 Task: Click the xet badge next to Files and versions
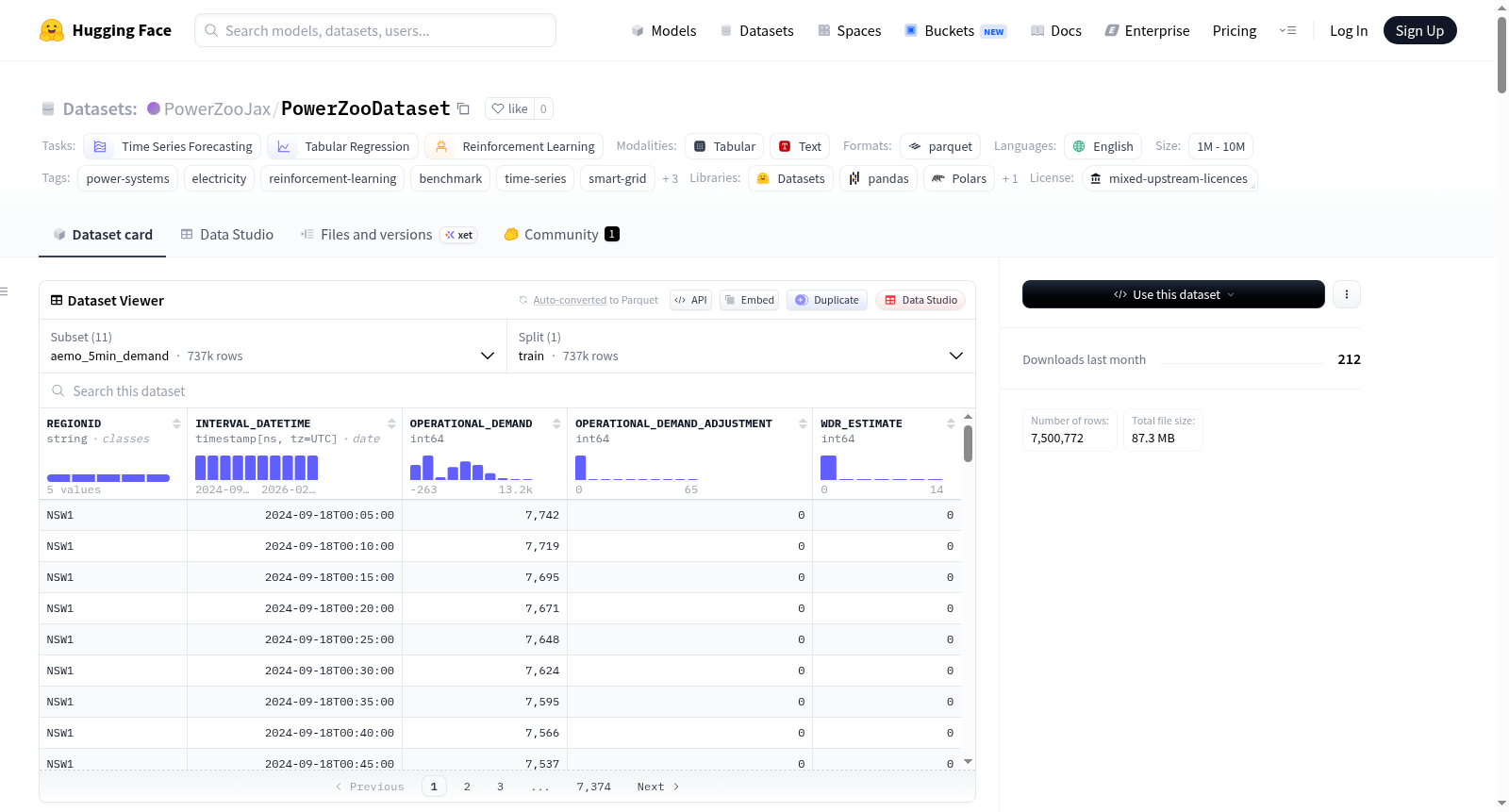coord(459,235)
